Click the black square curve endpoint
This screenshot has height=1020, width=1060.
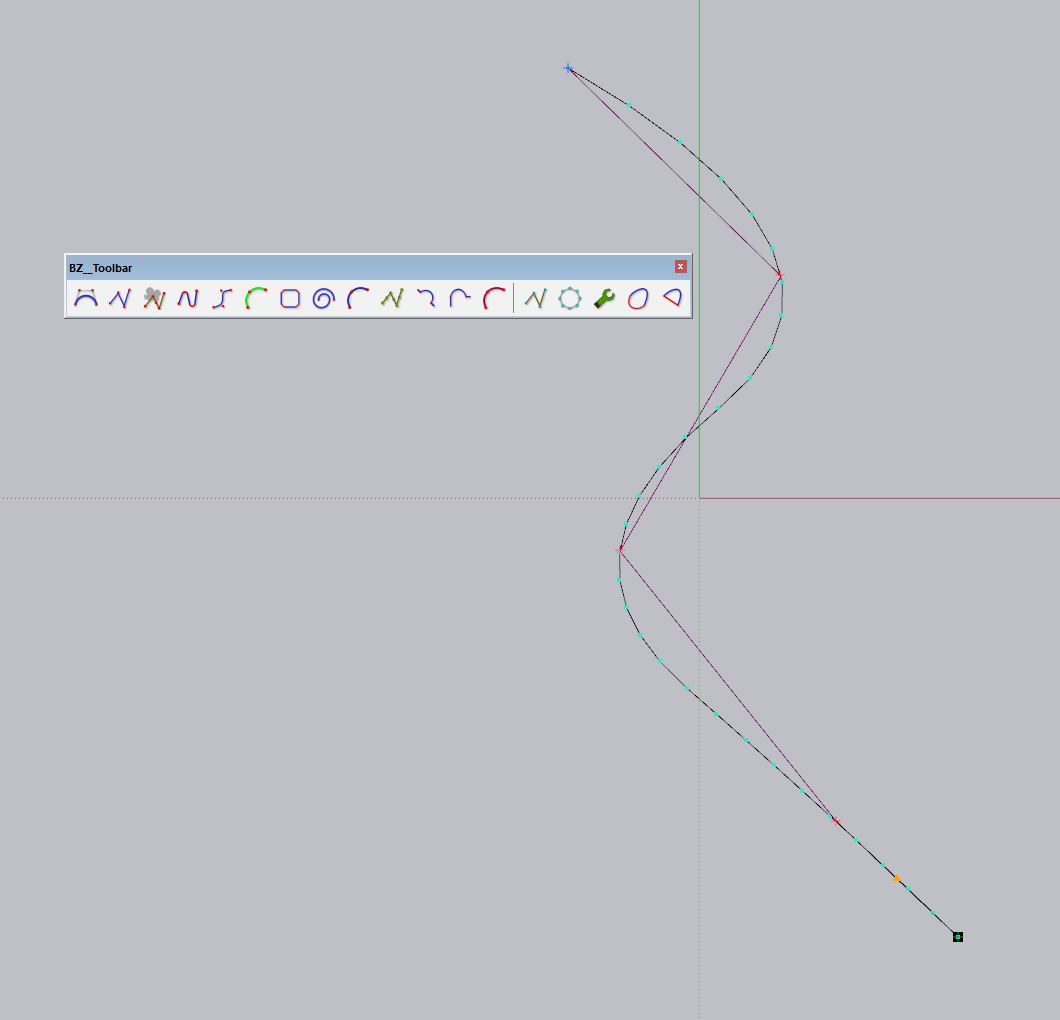958,937
